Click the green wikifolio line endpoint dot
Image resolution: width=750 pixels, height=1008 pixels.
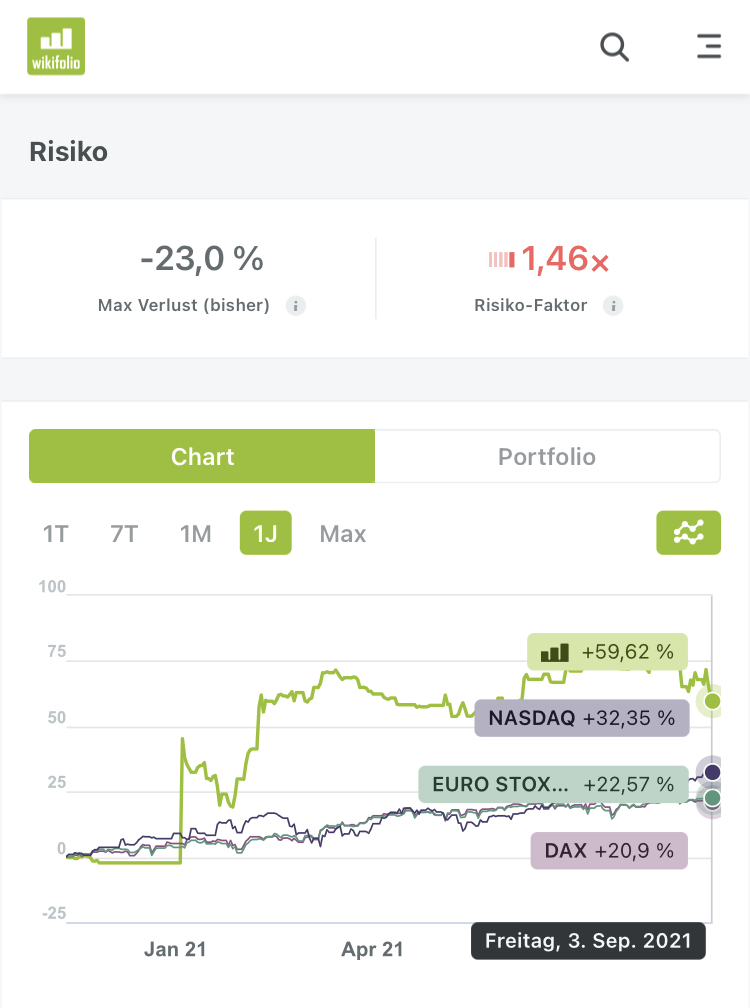click(712, 702)
